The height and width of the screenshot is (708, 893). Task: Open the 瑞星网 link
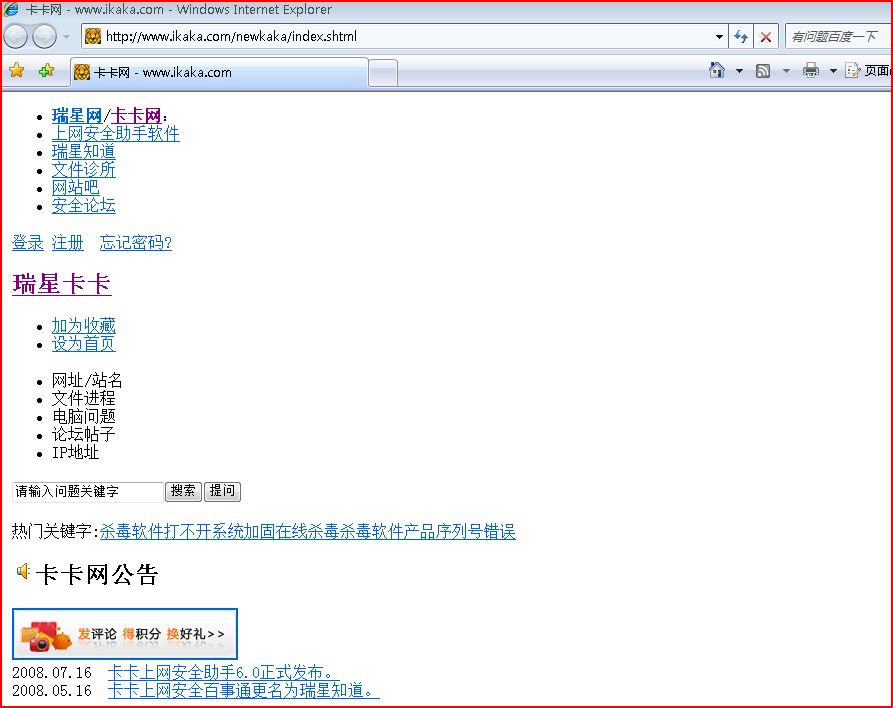(x=77, y=116)
